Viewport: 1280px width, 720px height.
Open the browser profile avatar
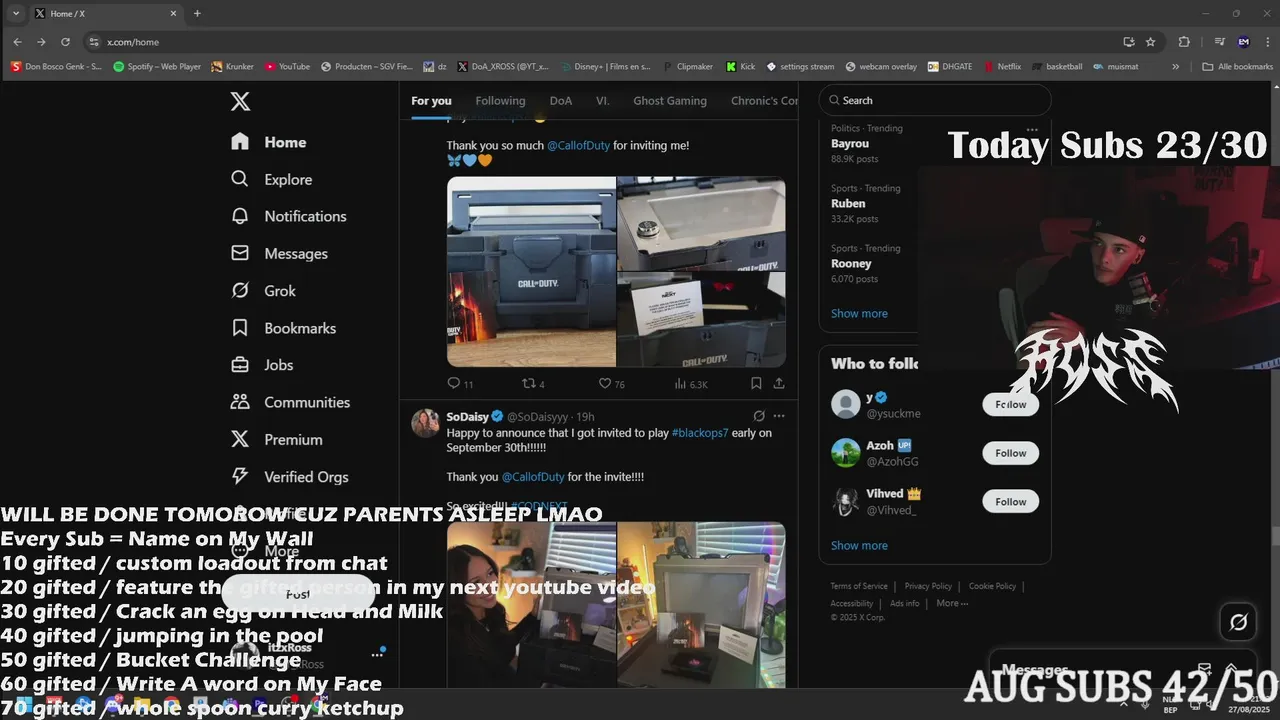tap(1243, 42)
